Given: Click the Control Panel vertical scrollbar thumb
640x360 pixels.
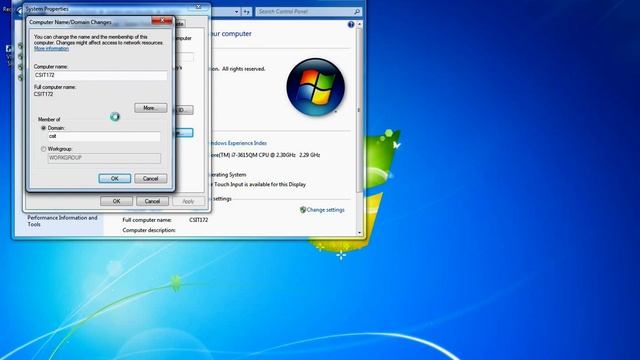Looking at the screenshot, I should click(360, 110).
